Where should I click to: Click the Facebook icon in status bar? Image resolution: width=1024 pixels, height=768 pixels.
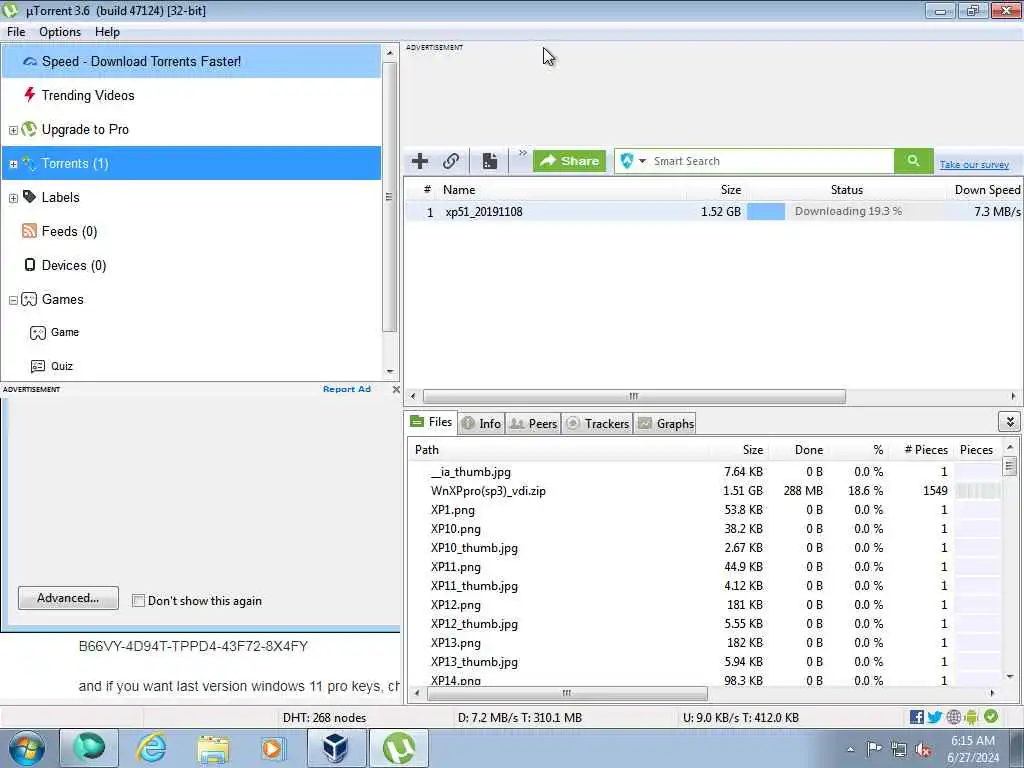pos(917,717)
